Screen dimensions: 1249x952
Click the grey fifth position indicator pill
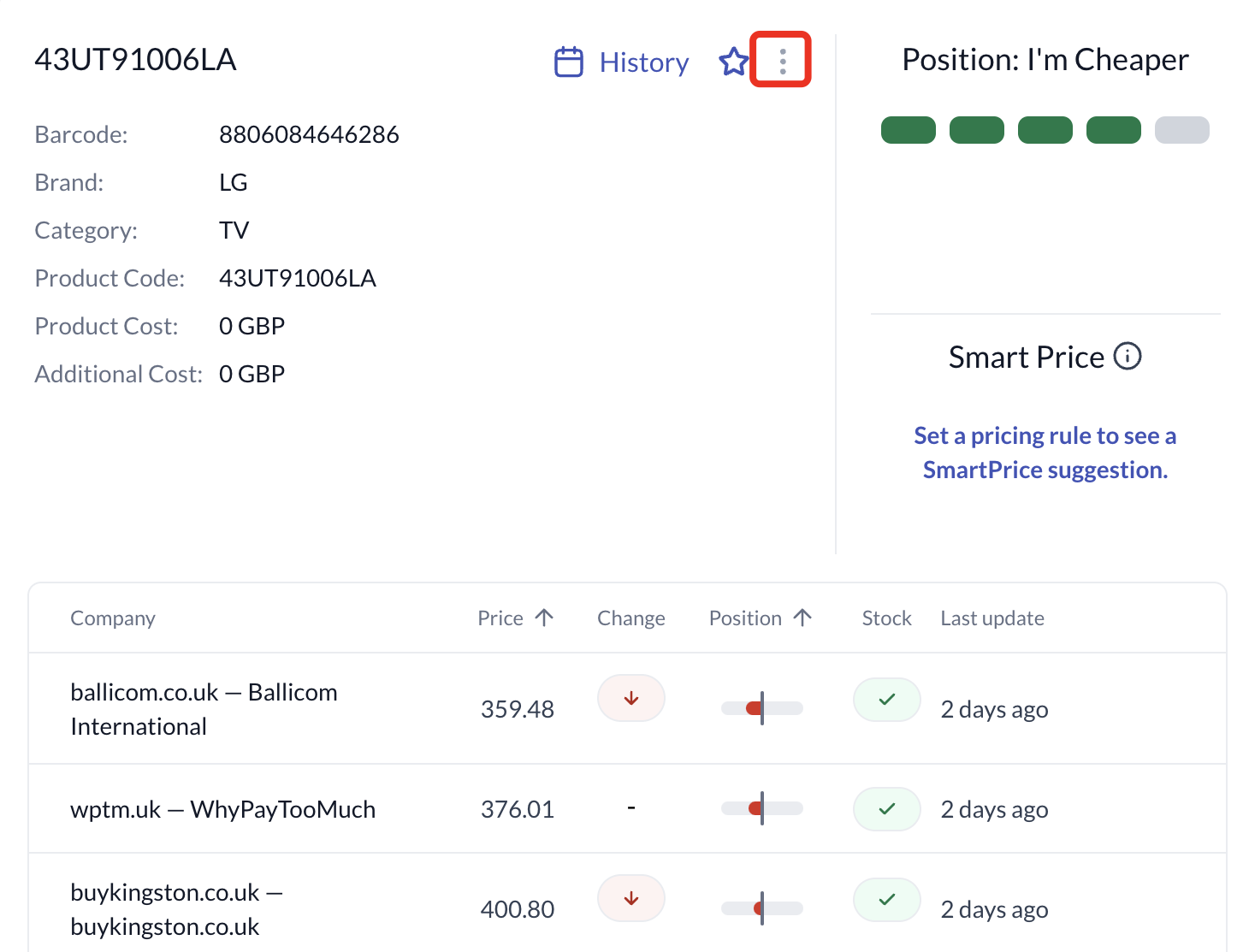[x=1181, y=130]
